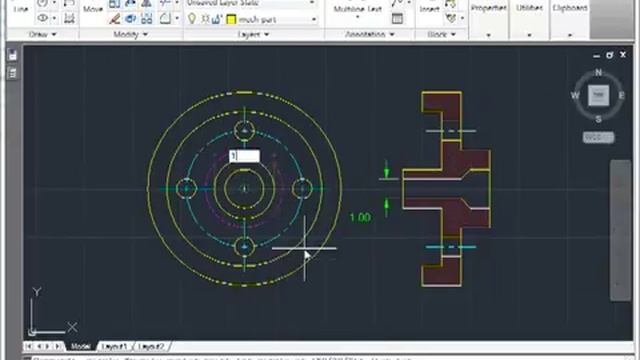This screenshot has height=360, width=640.
Task: Open the arrow beside the block attribute icon
Action: 462,18
